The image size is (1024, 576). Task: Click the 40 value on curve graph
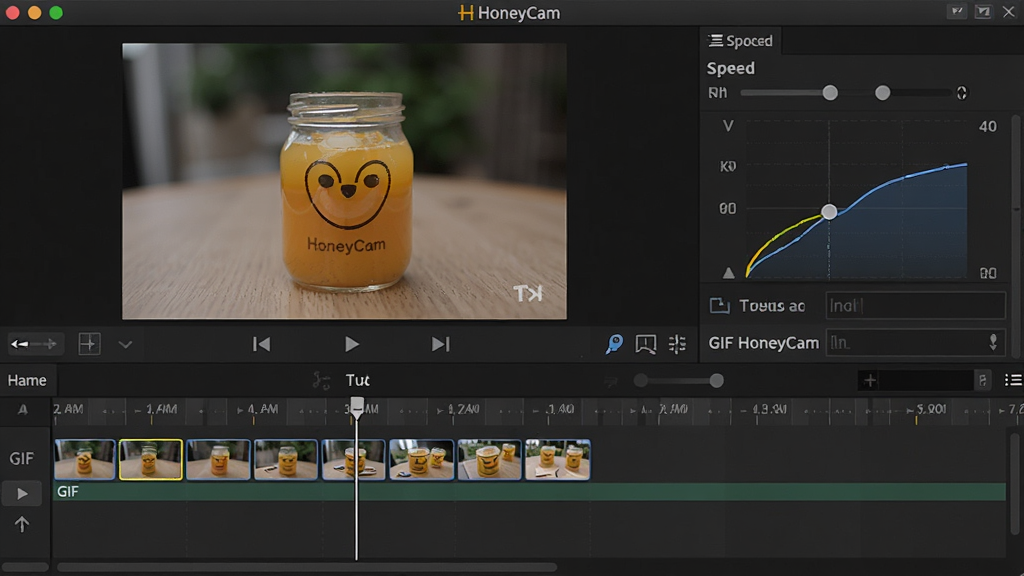pos(987,127)
